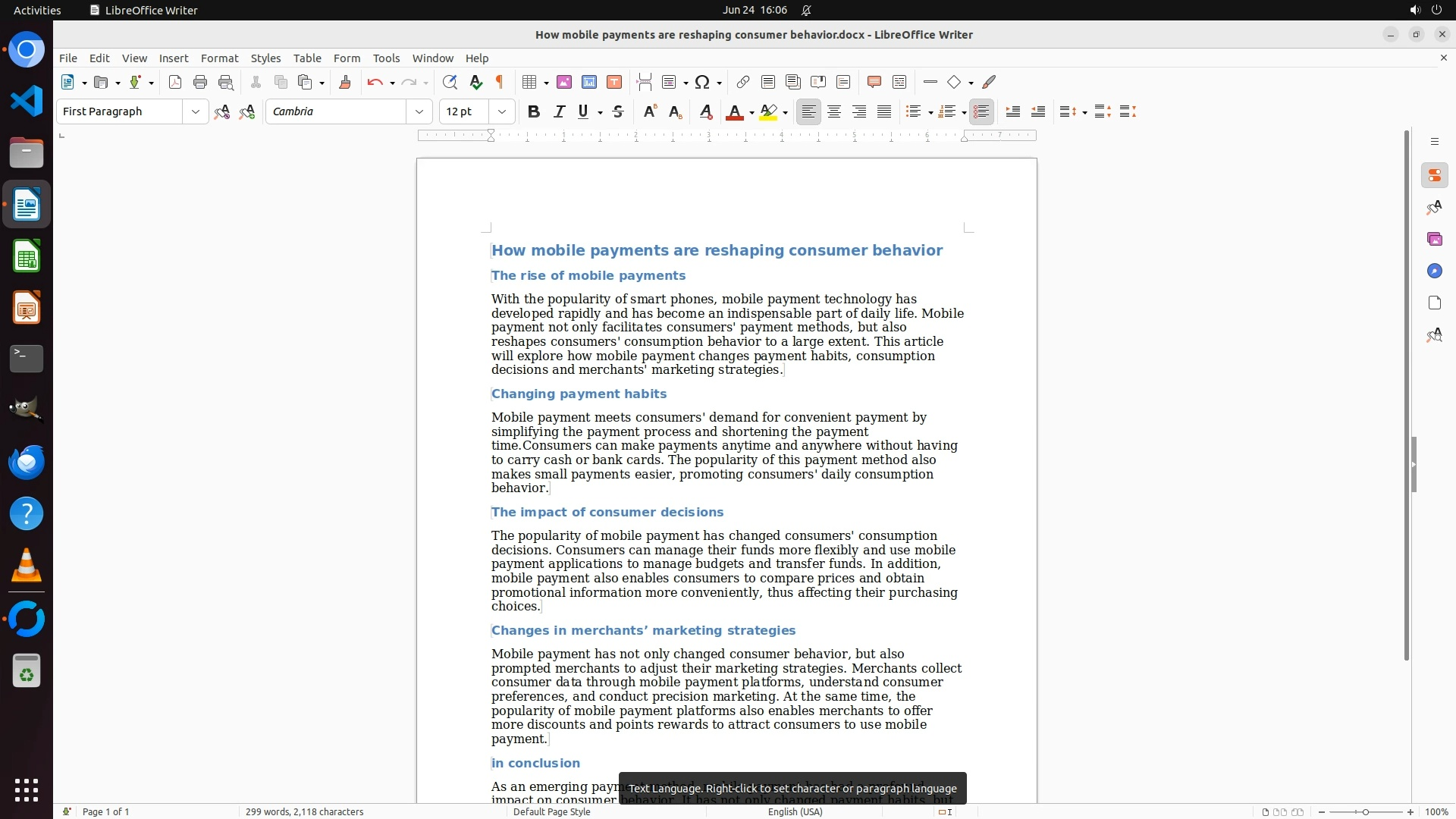Viewport: 1456px width, 819px height.
Task: Click Insert Hyperlink icon
Action: [x=743, y=82]
